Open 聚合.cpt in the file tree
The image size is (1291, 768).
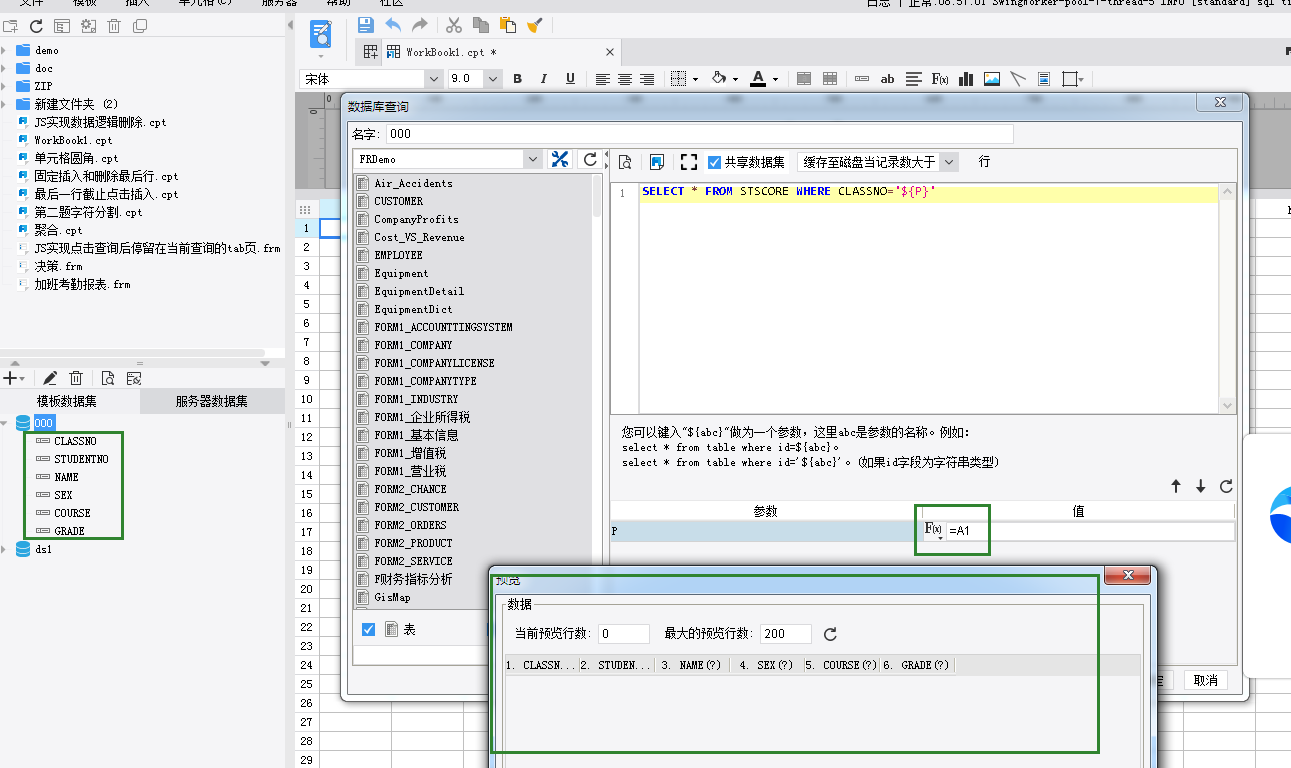click(58, 230)
